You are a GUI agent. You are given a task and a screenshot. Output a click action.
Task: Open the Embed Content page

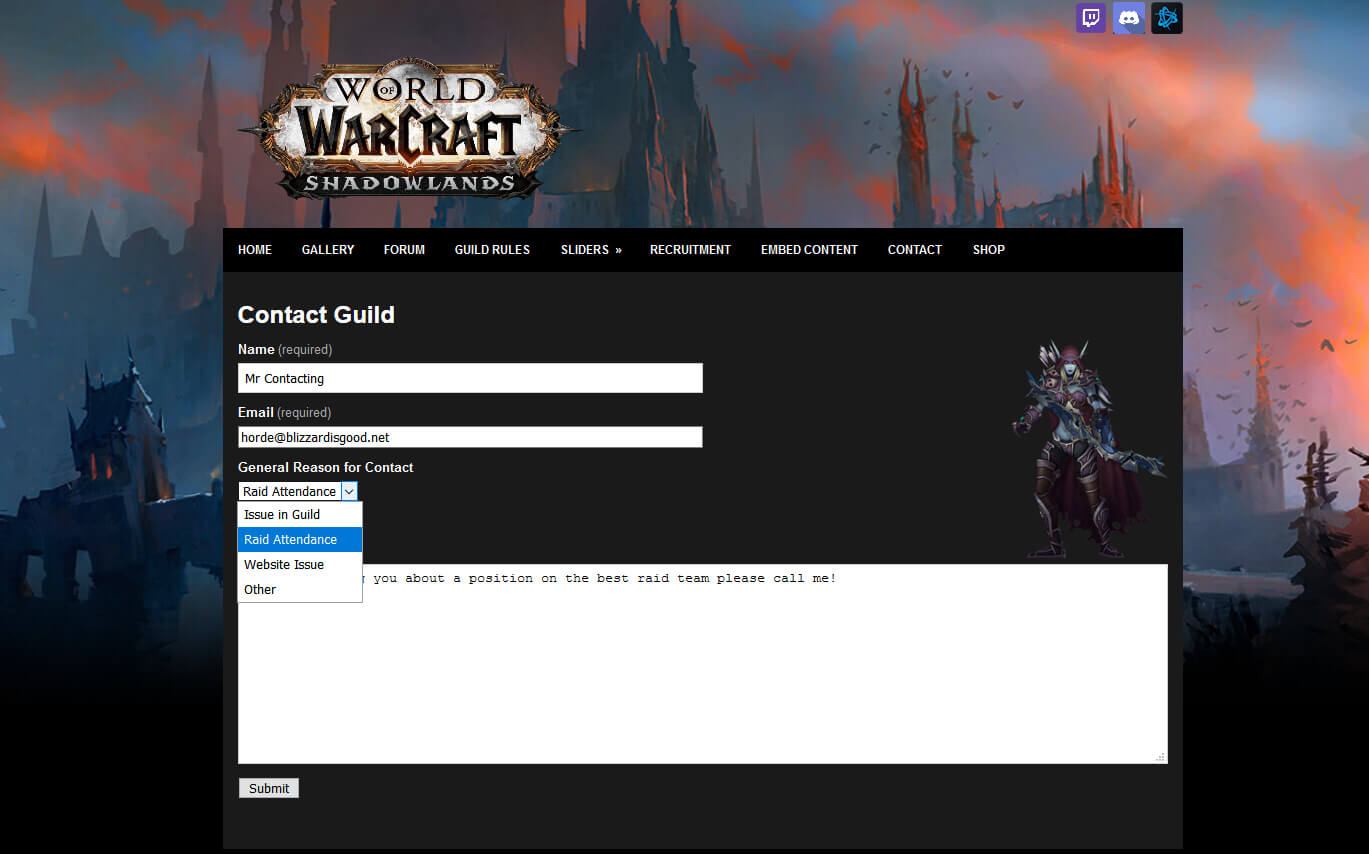pos(809,250)
